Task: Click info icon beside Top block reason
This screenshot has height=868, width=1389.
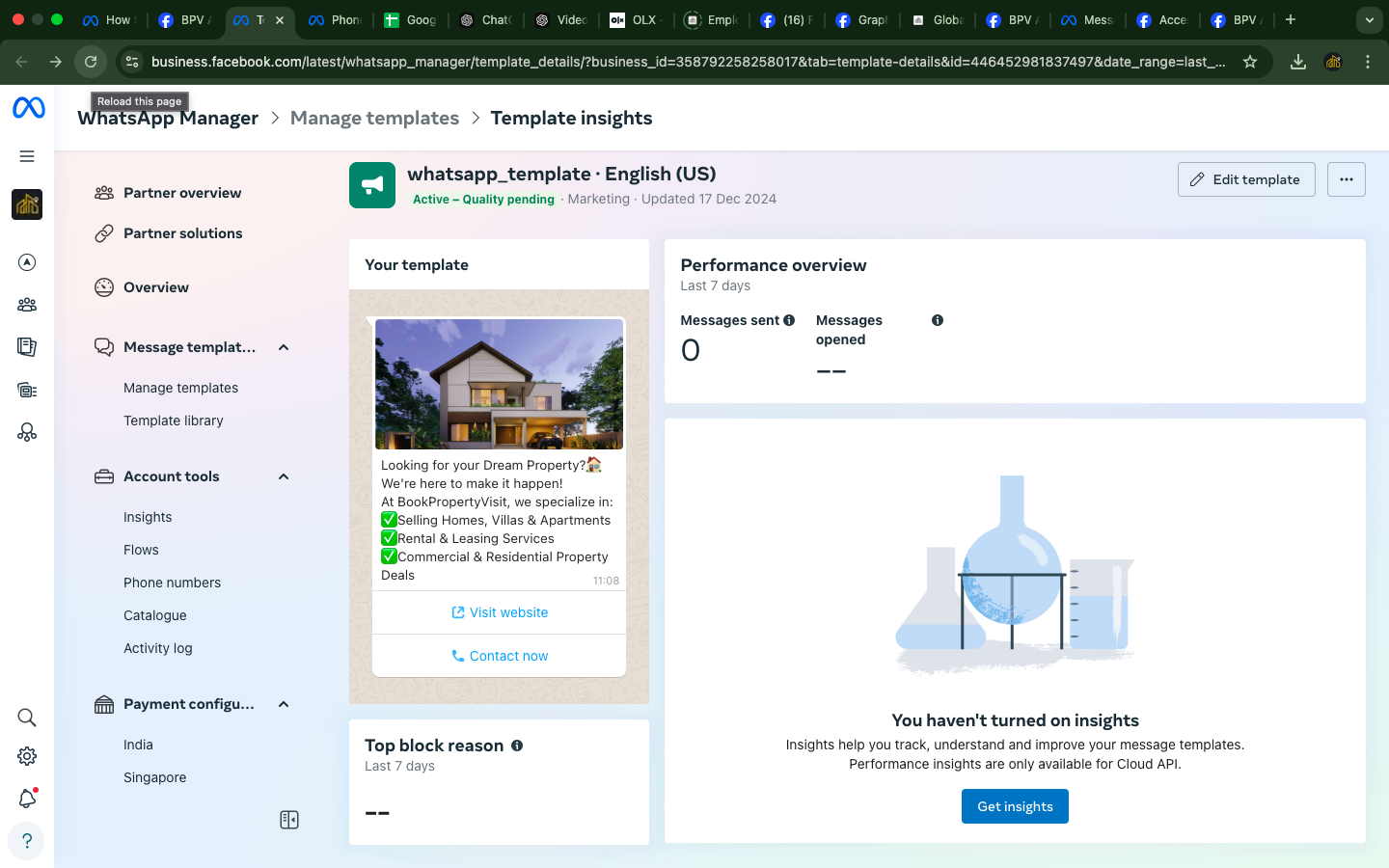Action: point(517,746)
